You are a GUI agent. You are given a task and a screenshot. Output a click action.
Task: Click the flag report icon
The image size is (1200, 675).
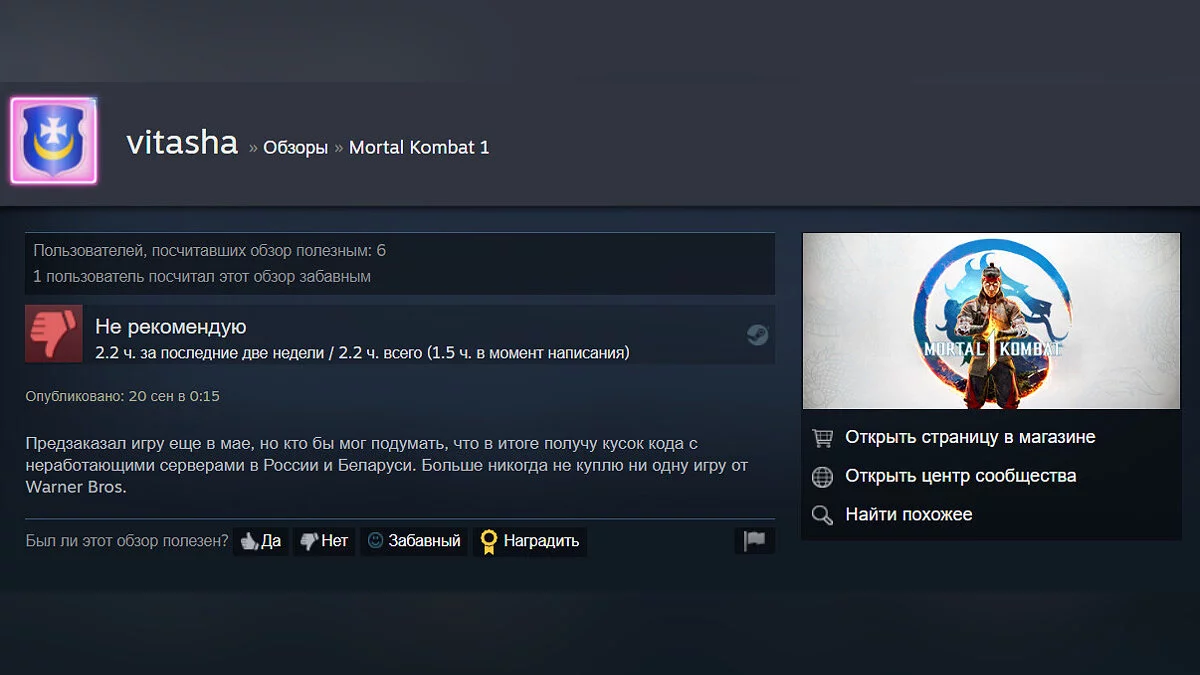754,541
